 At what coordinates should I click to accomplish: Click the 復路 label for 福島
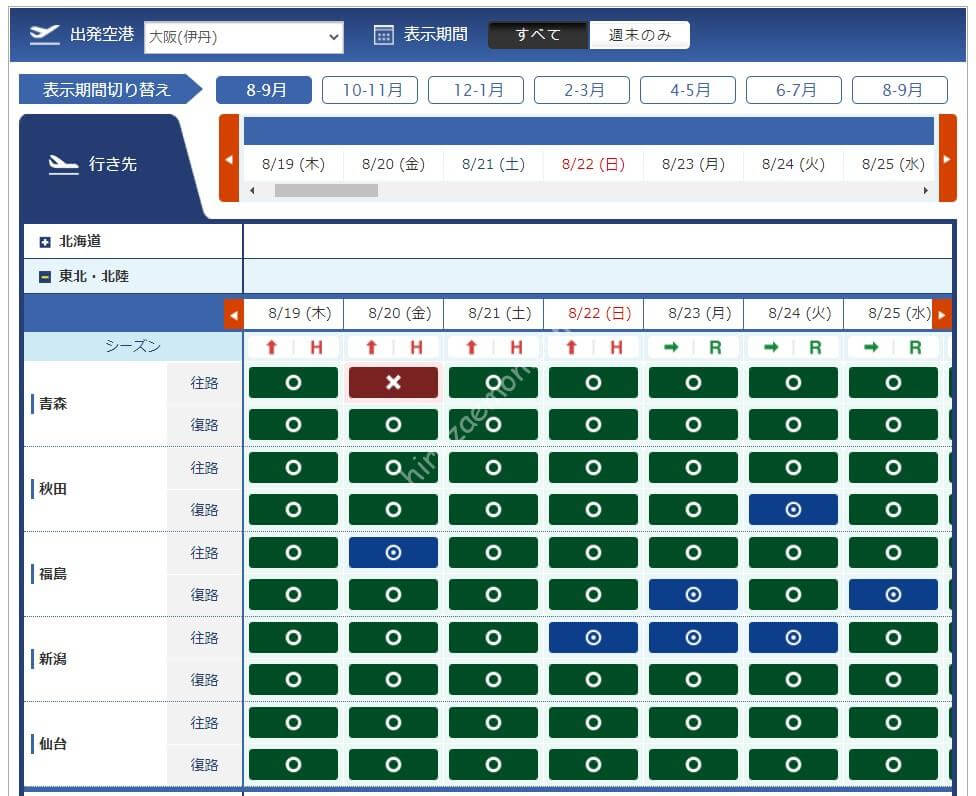tap(204, 595)
